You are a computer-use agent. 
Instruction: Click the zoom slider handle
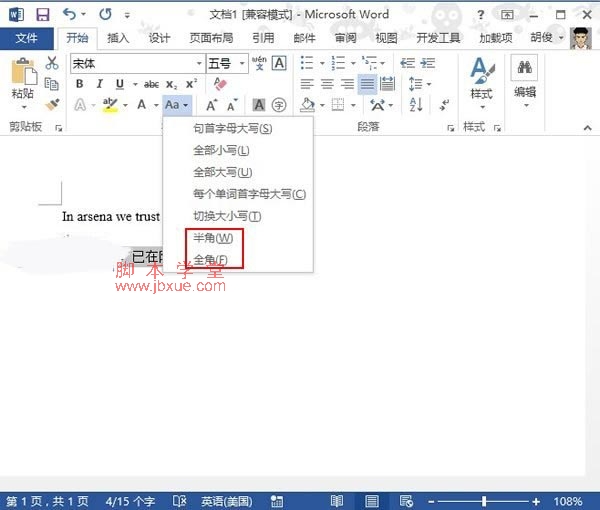[x=484, y=501]
